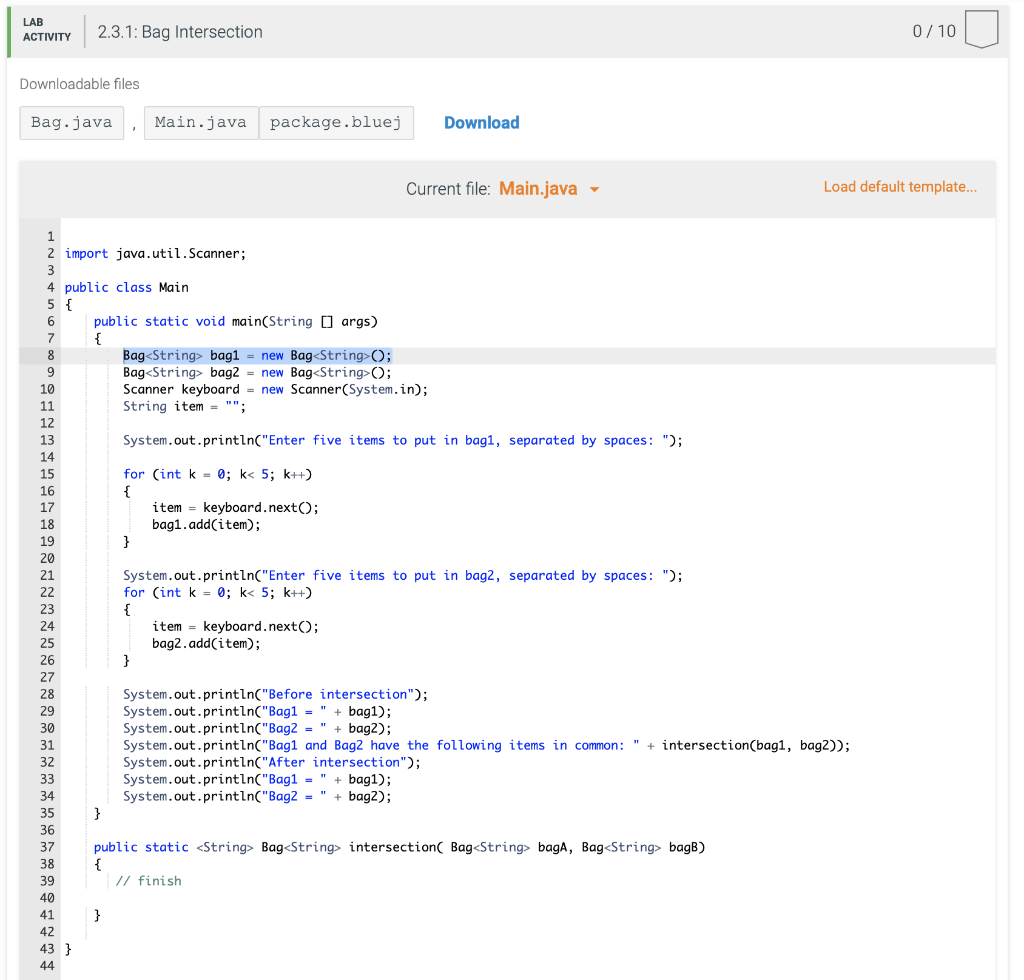The image size is (1024, 980).
Task: Click the closing brace on line 43
Action: coord(68,948)
